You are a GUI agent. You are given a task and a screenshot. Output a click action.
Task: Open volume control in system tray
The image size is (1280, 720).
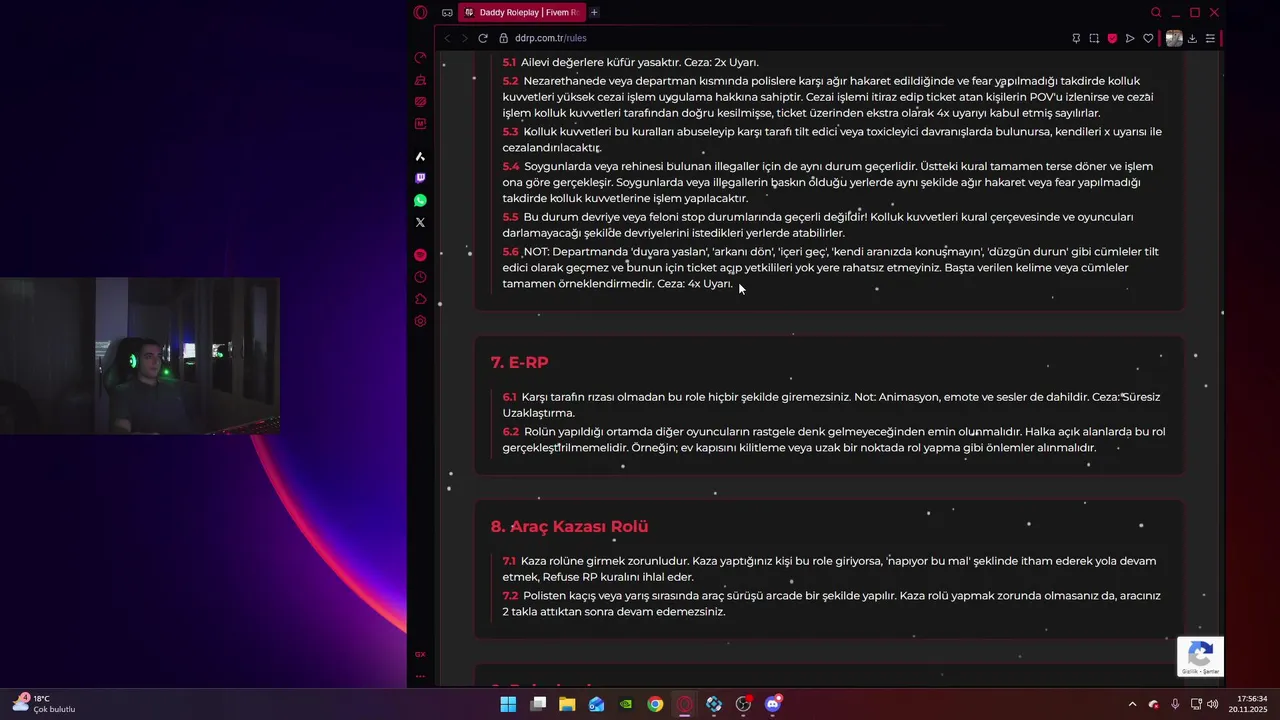tap(1213, 704)
